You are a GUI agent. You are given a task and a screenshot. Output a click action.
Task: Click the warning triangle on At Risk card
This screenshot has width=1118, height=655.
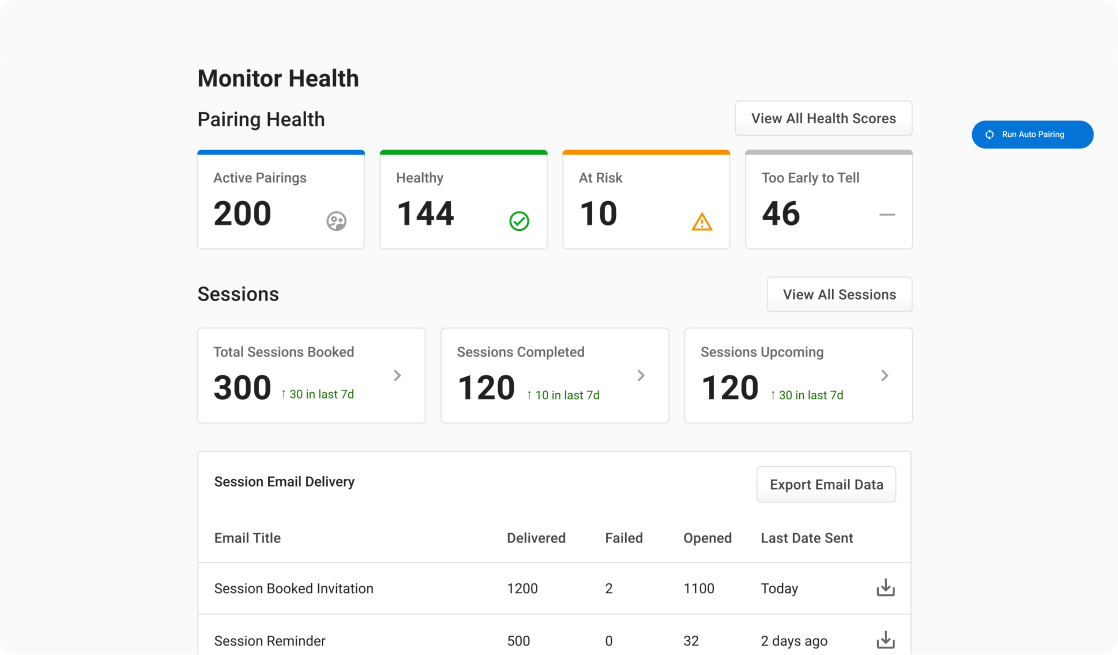pos(702,221)
